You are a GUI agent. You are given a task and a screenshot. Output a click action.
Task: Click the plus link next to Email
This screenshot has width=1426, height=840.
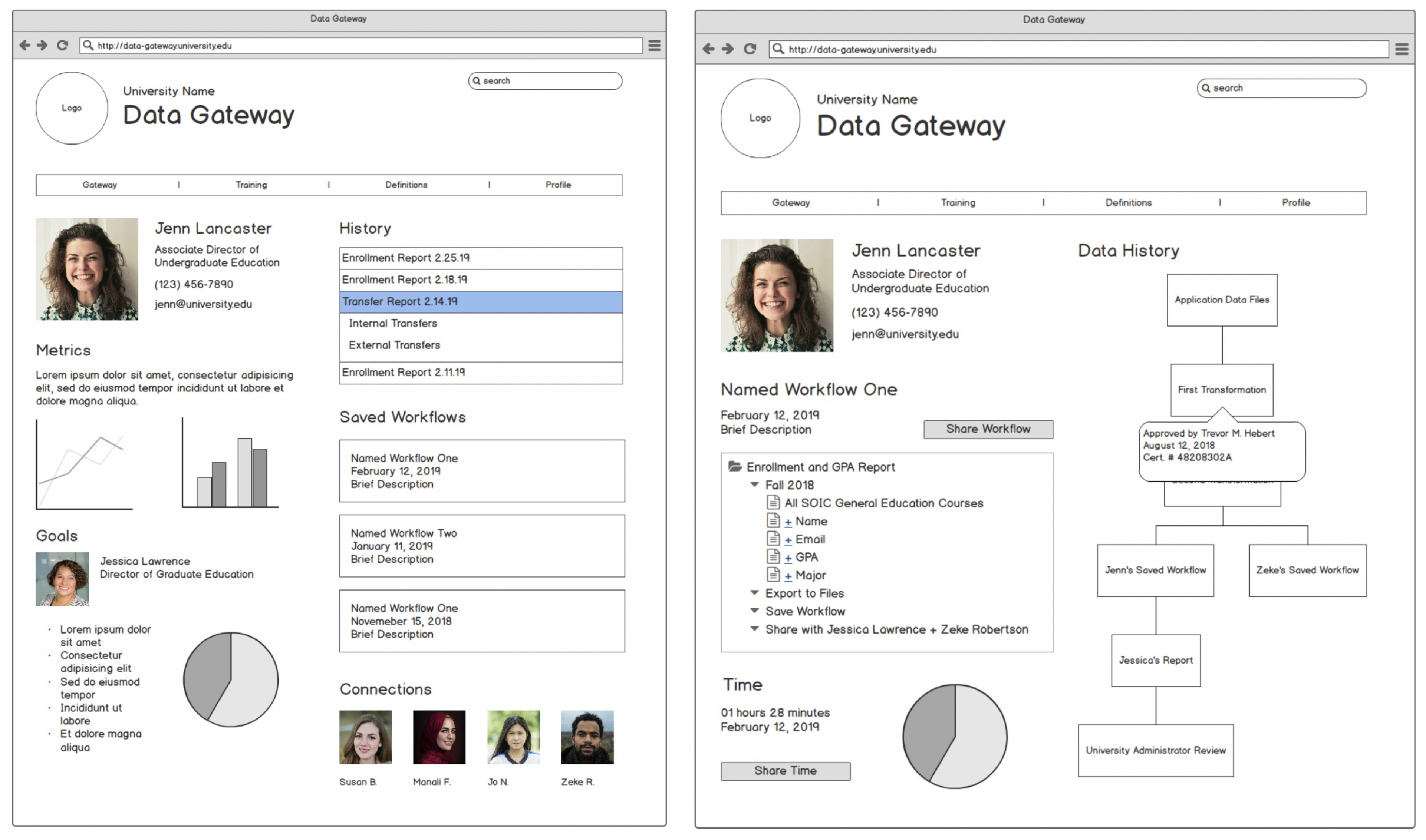click(x=788, y=540)
